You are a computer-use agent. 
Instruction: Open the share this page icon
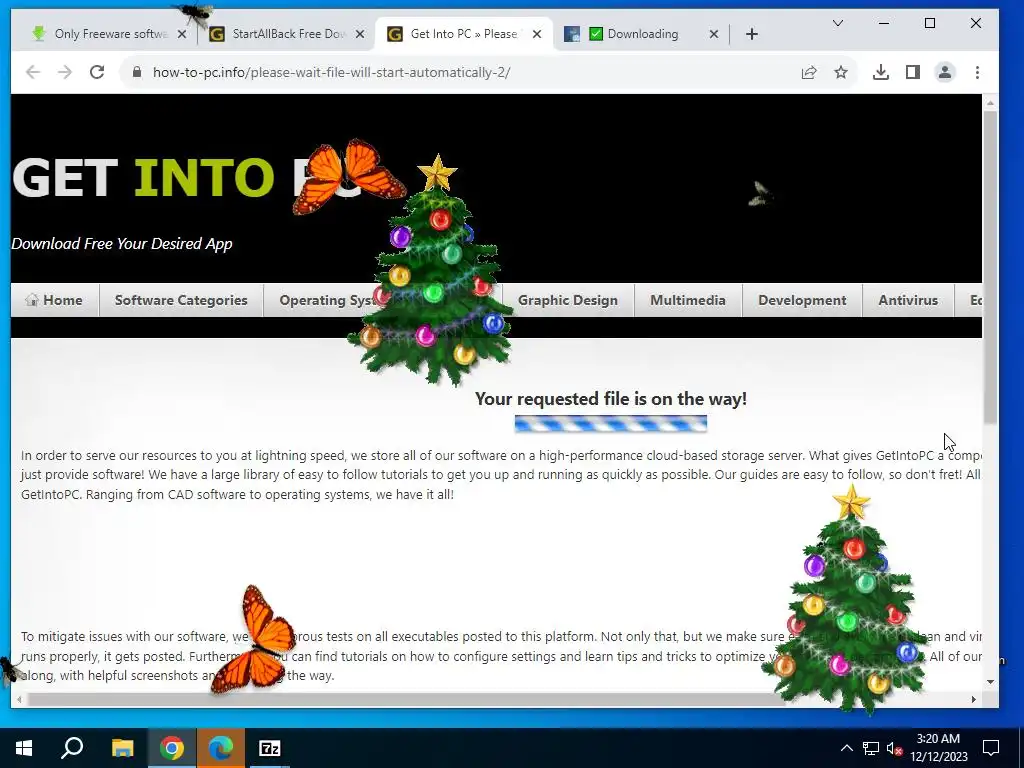(x=809, y=72)
